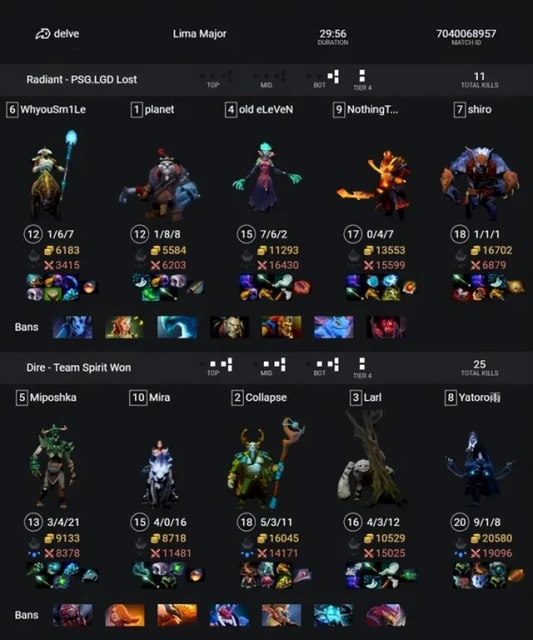533x640 pixels.
Task: Click Larl's Tiny hero with tree
Action: [371, 459]
